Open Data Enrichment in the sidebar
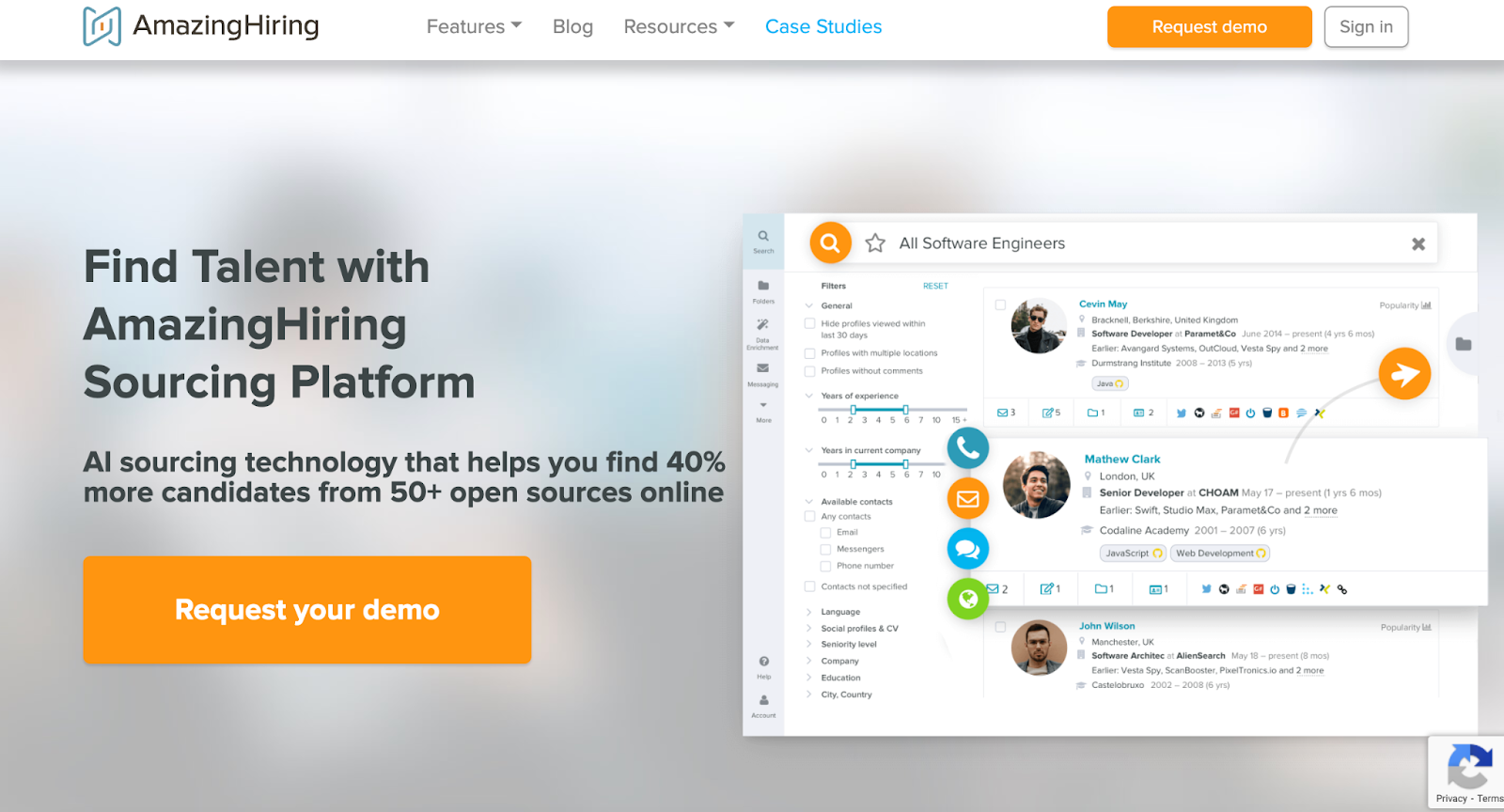The image size is (1504, 812). pos(762,333)
